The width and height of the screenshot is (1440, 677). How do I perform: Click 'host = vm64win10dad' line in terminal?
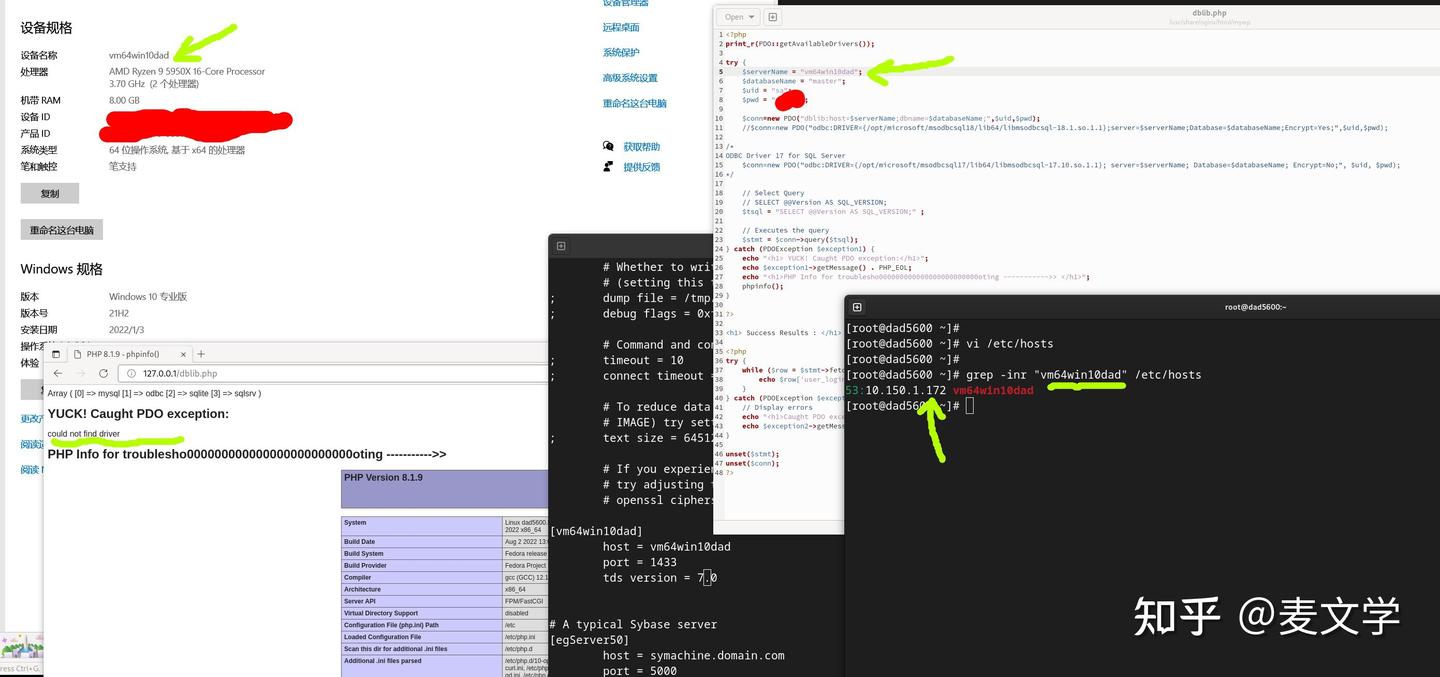[x=666, y=547]
